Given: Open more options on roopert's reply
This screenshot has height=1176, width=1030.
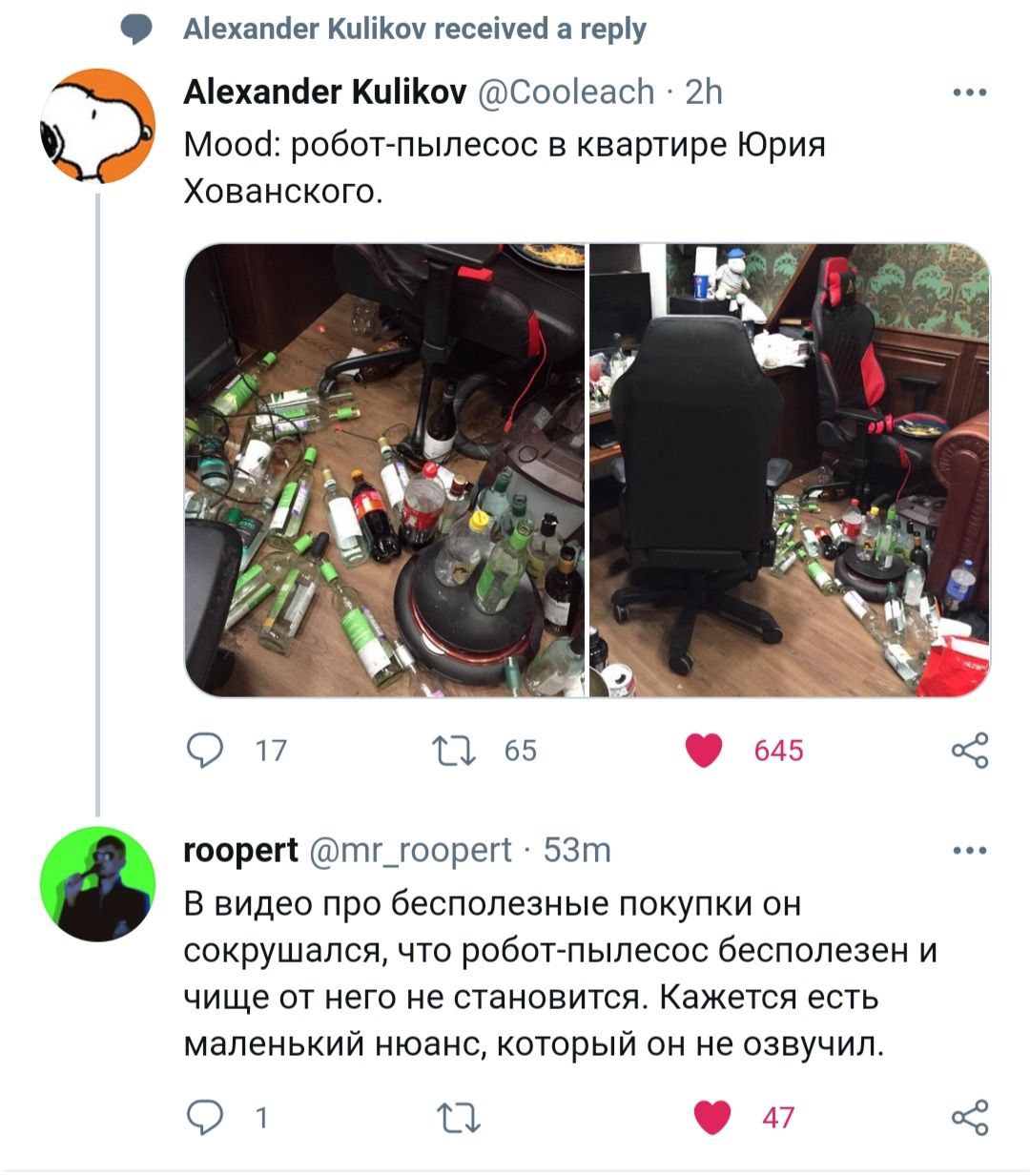Looking at the screenshot, I should click(970, 850).
